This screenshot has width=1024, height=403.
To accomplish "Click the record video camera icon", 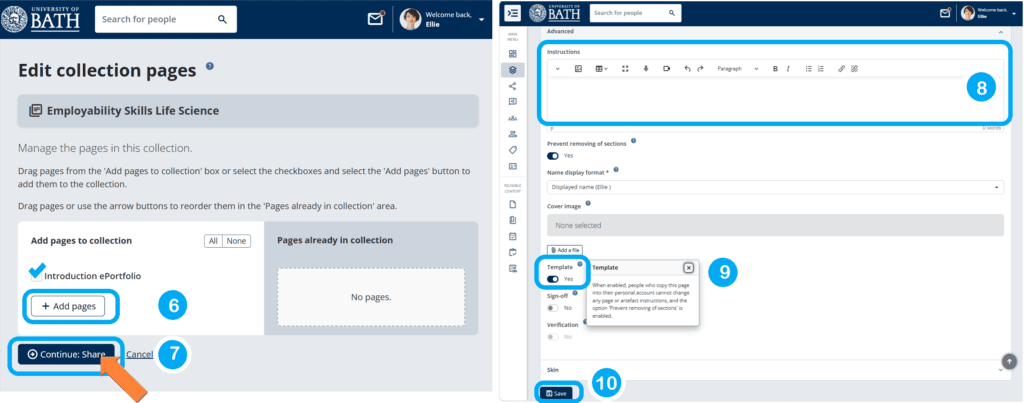I will coord(666,69).
